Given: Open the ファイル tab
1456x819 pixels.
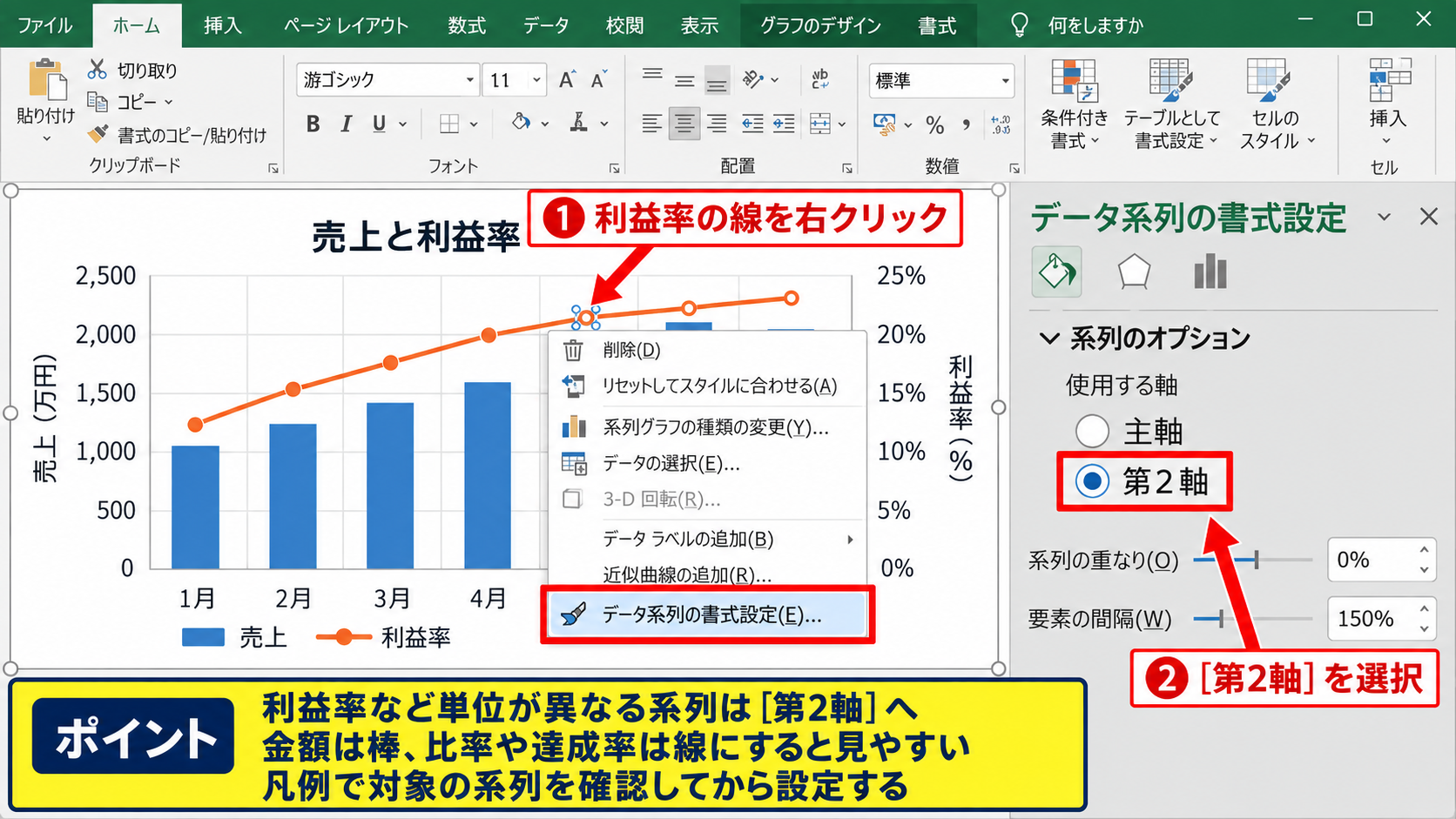Looking at the screenshot, I should pos(44,25).
